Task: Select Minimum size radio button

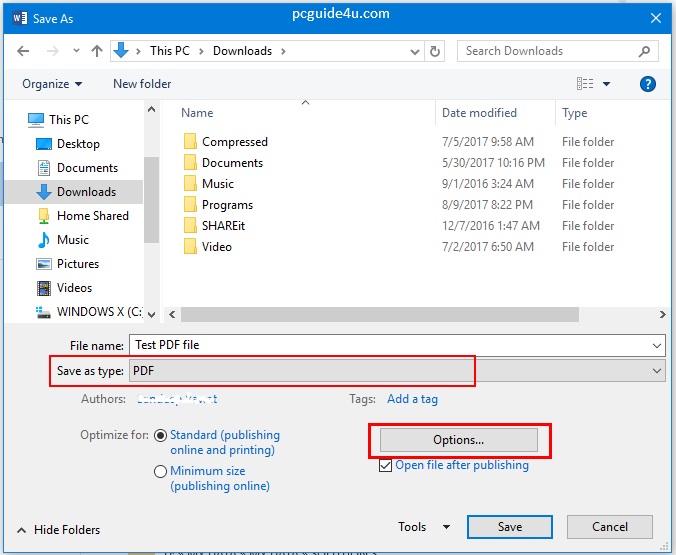Action: point(160,471)
